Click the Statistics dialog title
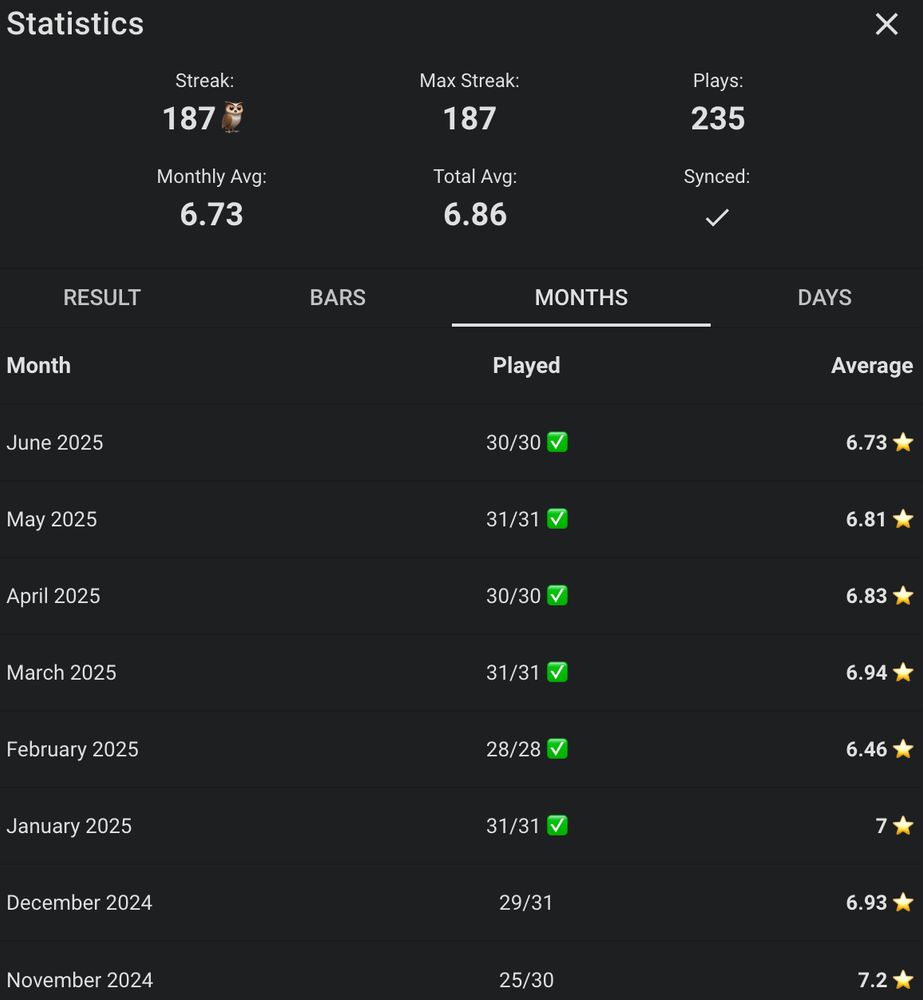The image size is (923, 1000). point(75,24)
